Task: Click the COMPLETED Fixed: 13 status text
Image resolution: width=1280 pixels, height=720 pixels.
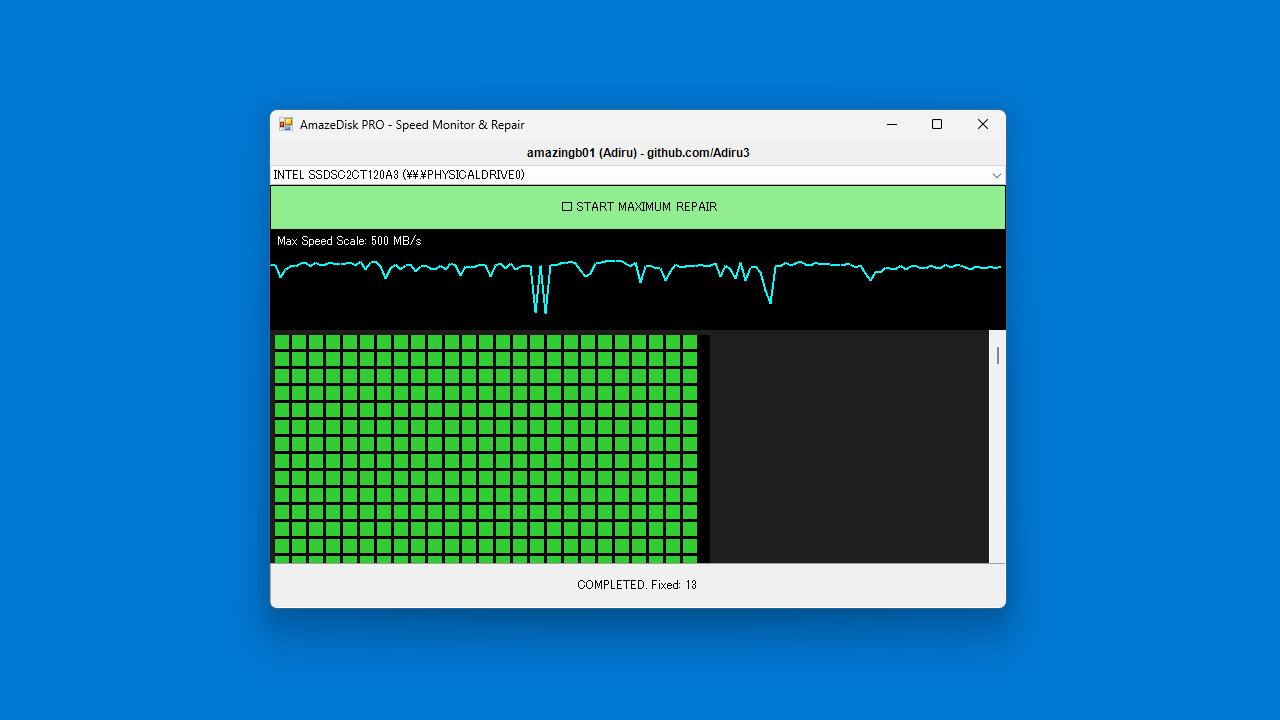Action: pos(637,585)
